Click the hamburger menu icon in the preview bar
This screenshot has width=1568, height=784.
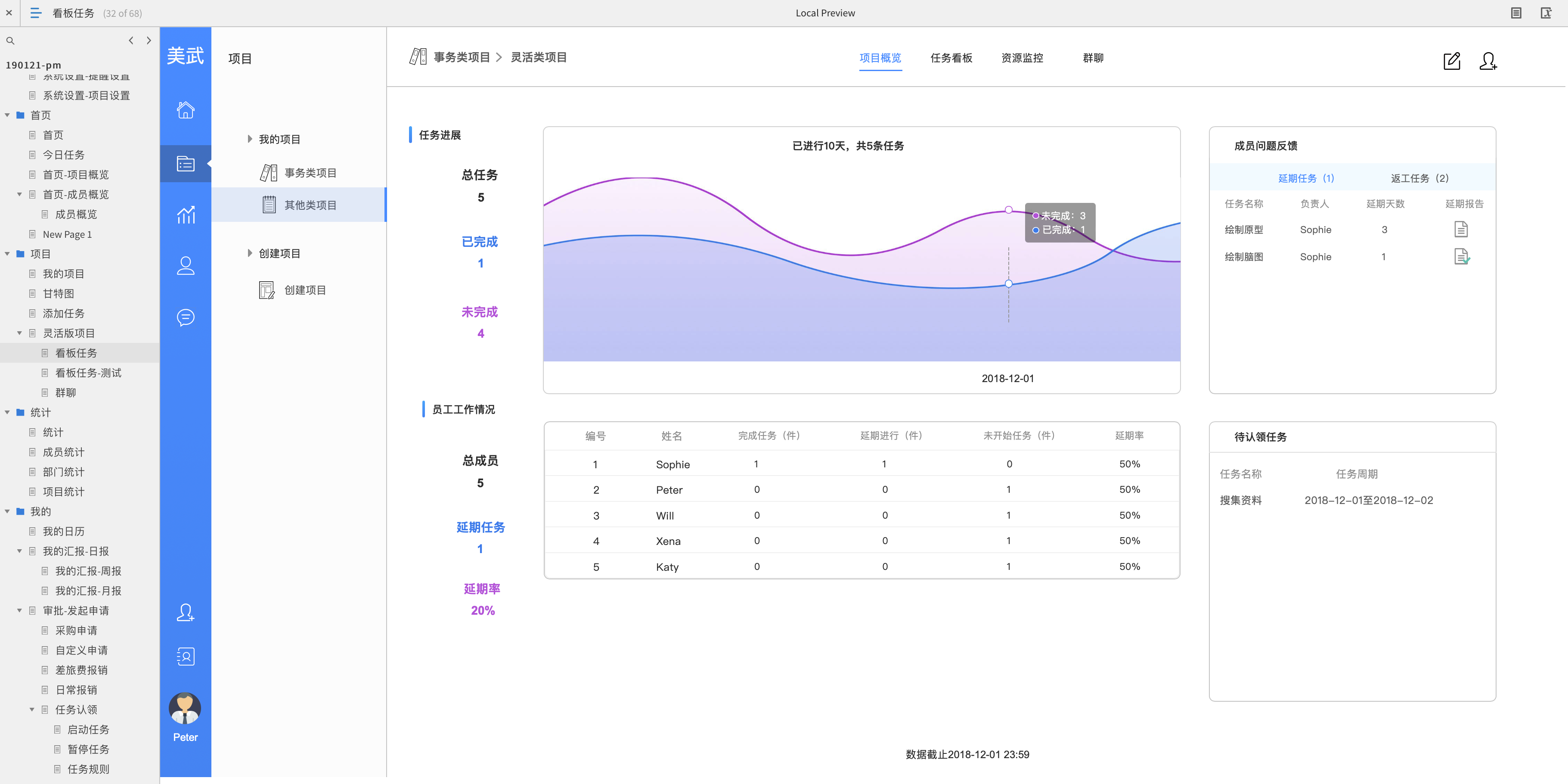pyautogui.click(x=36, y=13)
